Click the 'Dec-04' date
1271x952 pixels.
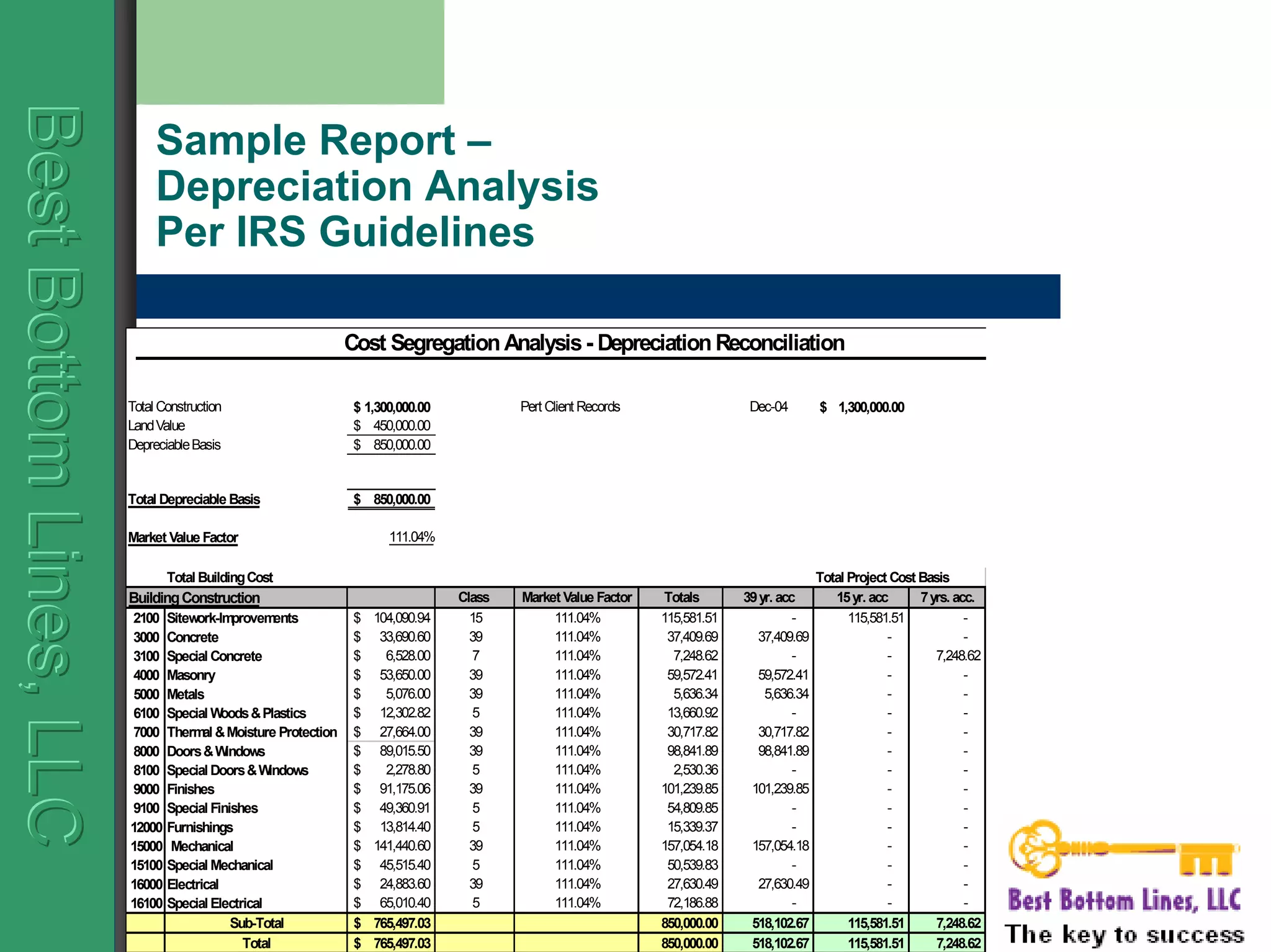768,406
